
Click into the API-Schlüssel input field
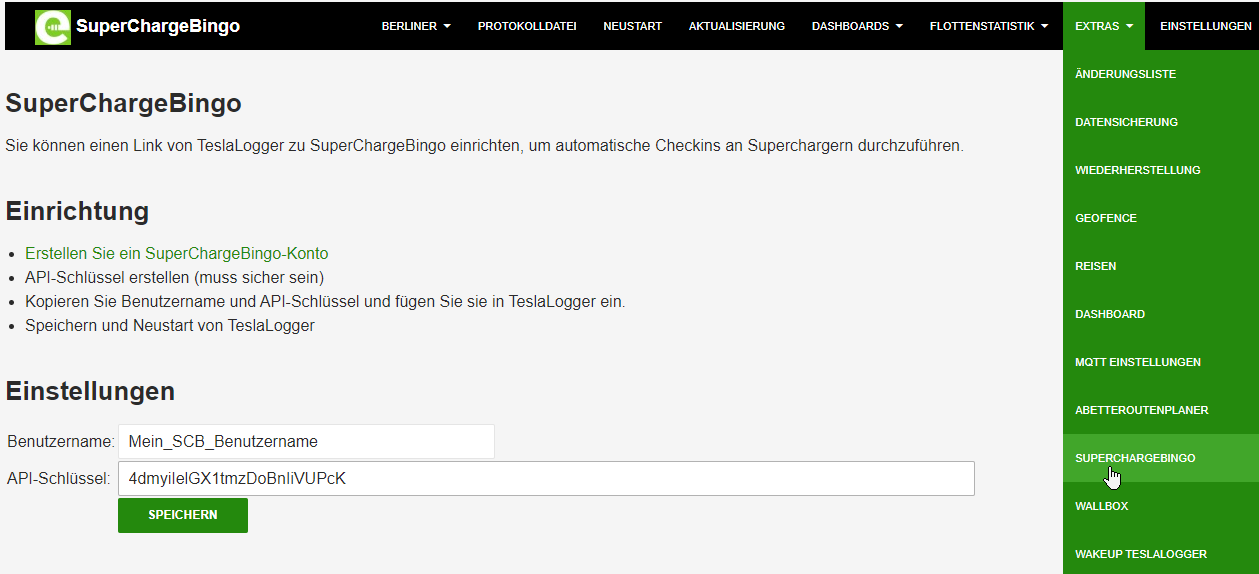tap(545, 478)
